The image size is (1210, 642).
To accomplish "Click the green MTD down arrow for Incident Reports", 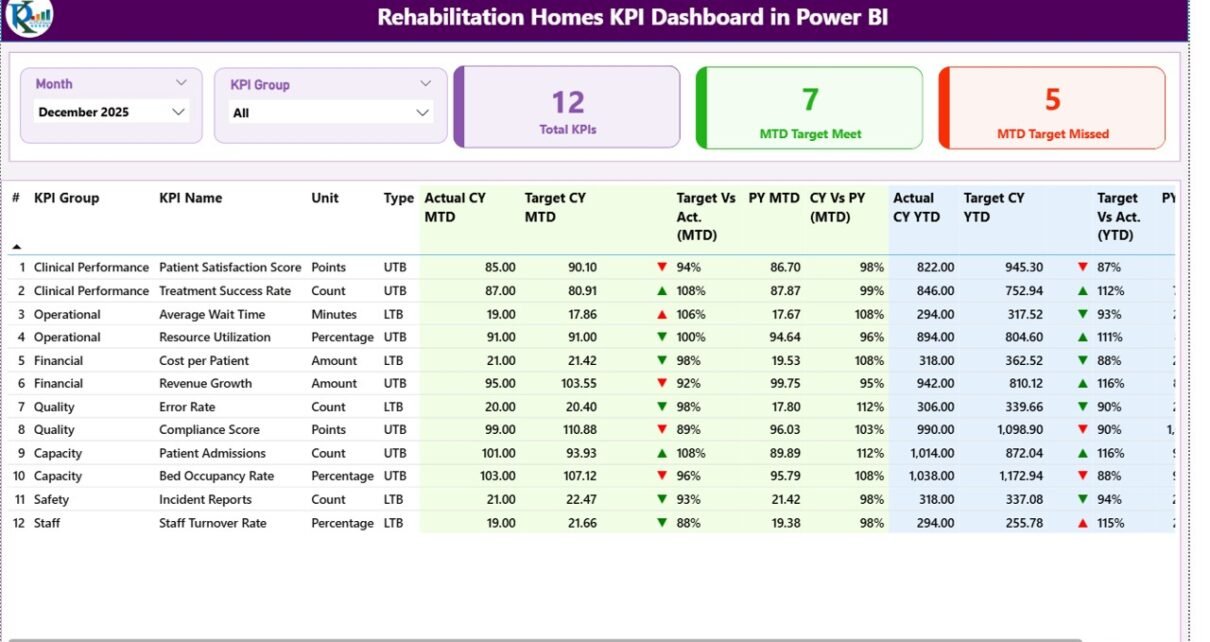I will pyautogui.click(x=661, y=500).
